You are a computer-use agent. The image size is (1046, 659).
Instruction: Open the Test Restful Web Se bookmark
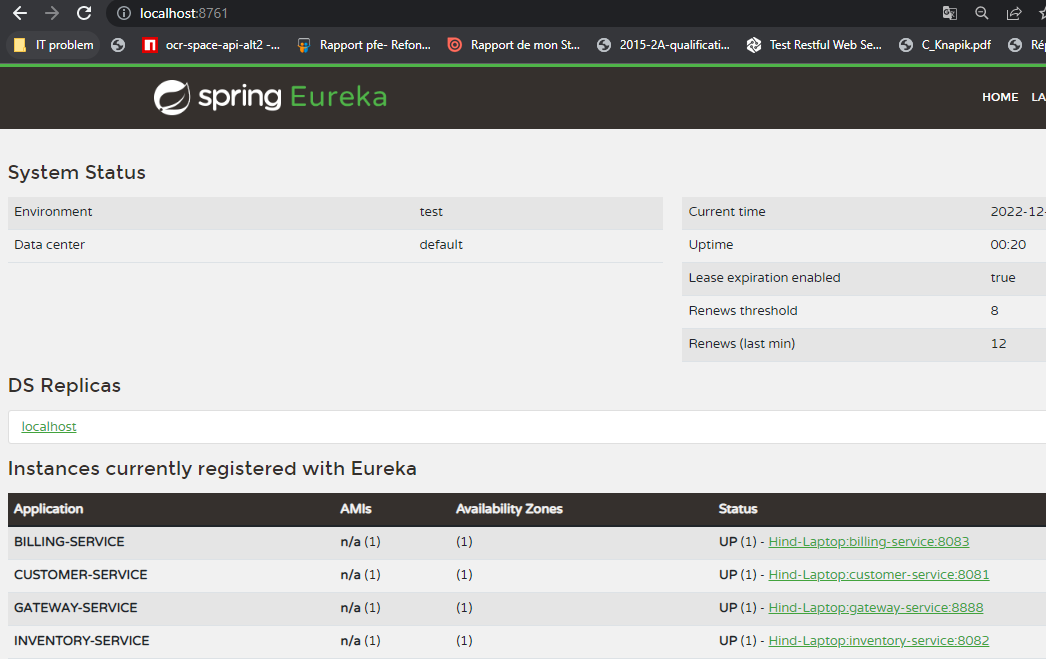point(815,45)
